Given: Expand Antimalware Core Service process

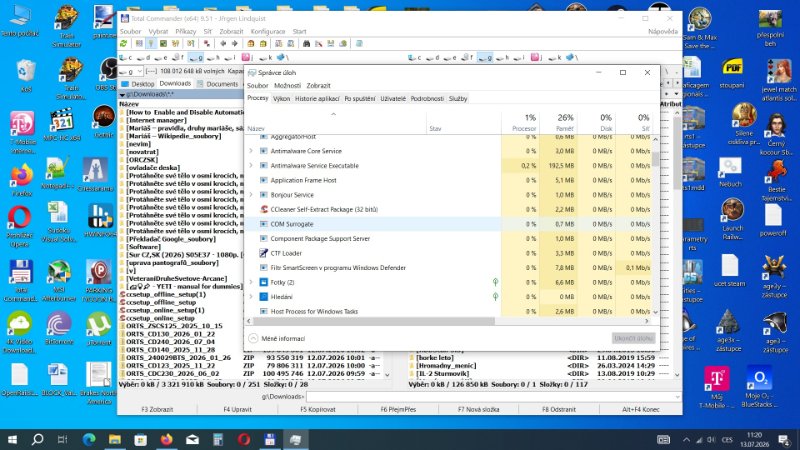Looking at the screenshot, I should coord(251,151).
